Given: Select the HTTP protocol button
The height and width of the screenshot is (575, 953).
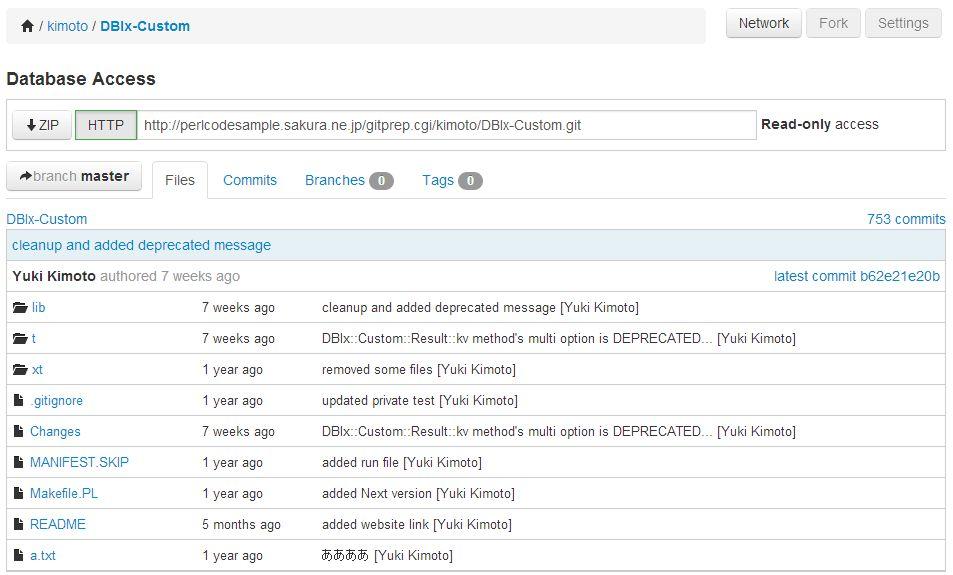Looking at the screenshot, I should coord(106,125).
